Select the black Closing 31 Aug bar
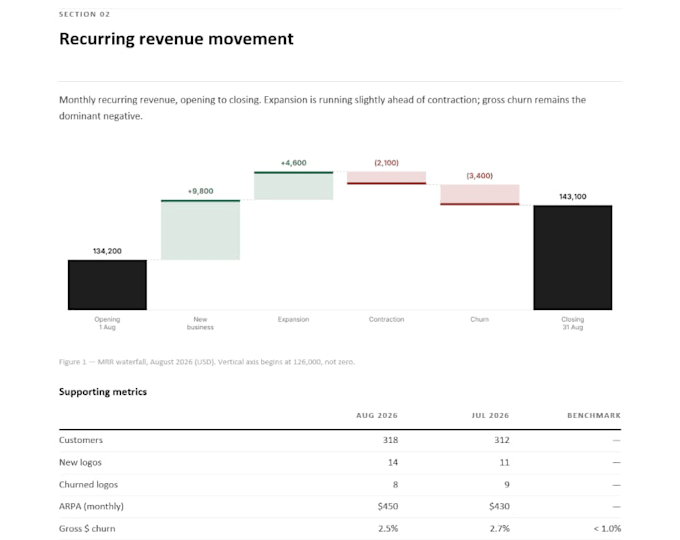This screenshot has width=680, height=540. pos(573,258)
